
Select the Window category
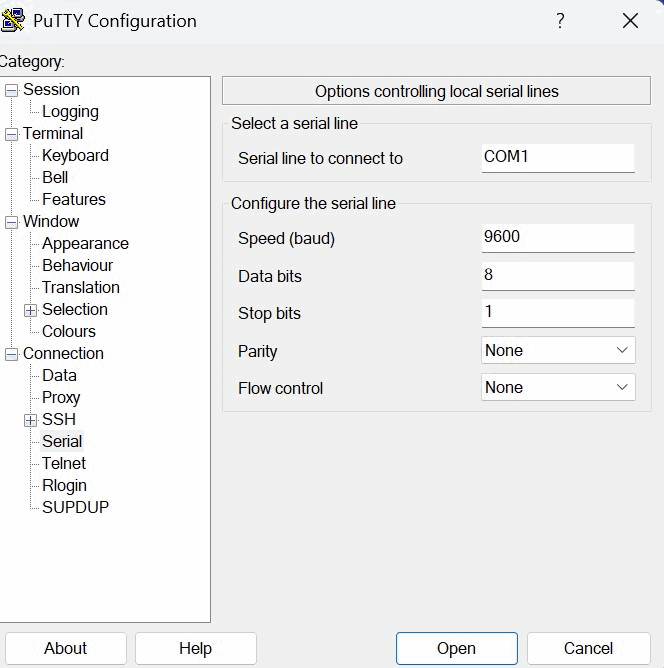pos(51,222)
